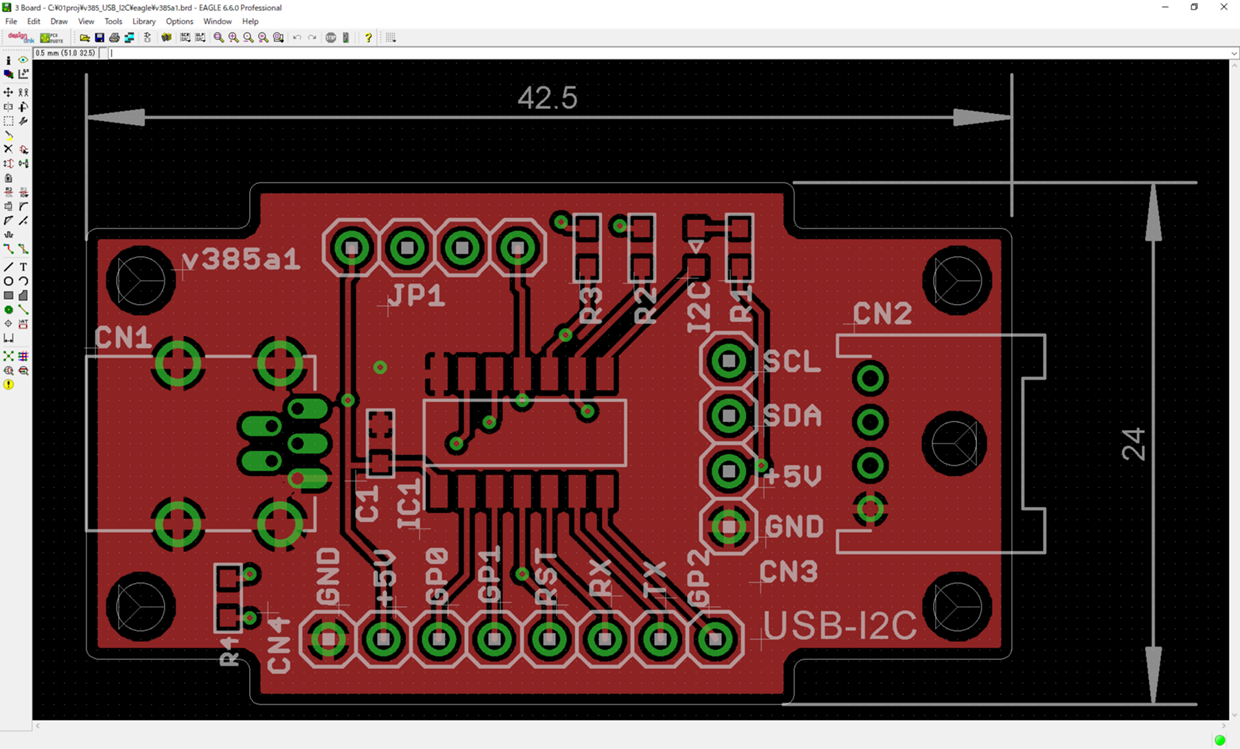Open the Display layers settings icon
Image resolution: width=1240 pixels, height=749 pixels.
click(x=8, y=74)
